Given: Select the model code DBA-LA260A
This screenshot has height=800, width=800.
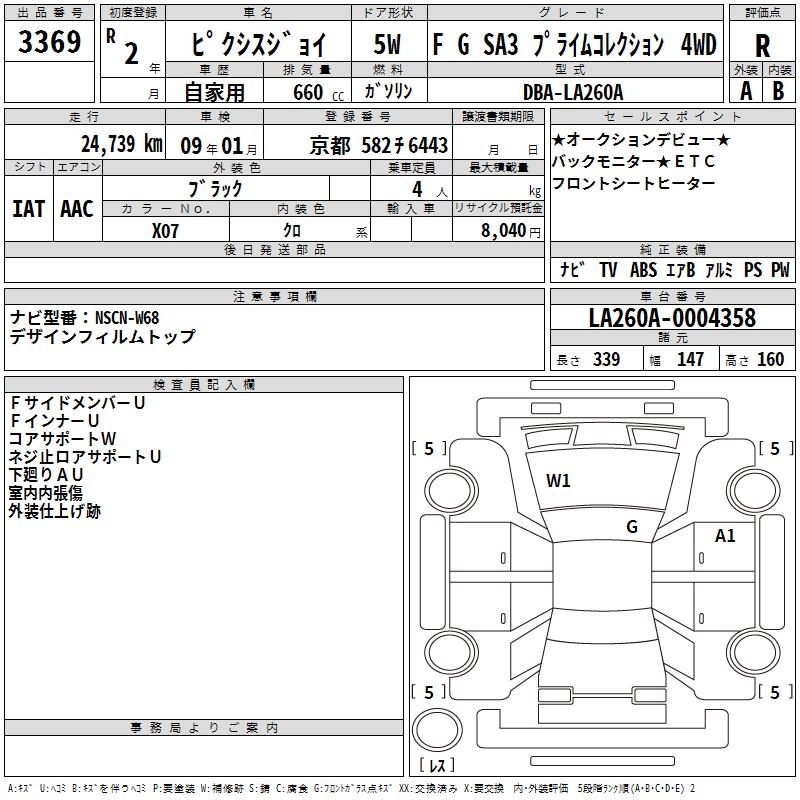Looking at the screenshot, I should pos(573,92).
